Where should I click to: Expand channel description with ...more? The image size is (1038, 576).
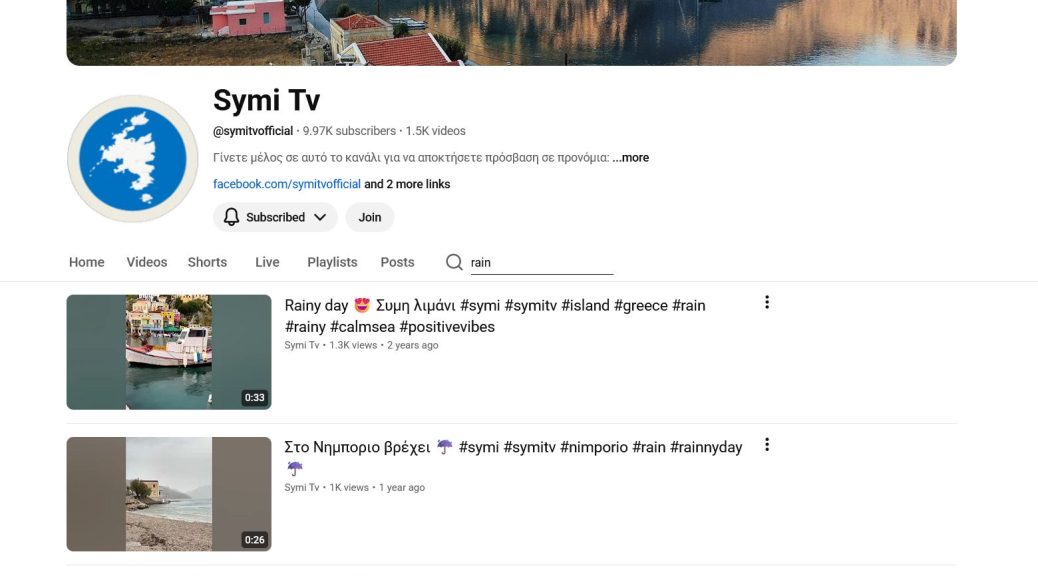coord(631,158)
